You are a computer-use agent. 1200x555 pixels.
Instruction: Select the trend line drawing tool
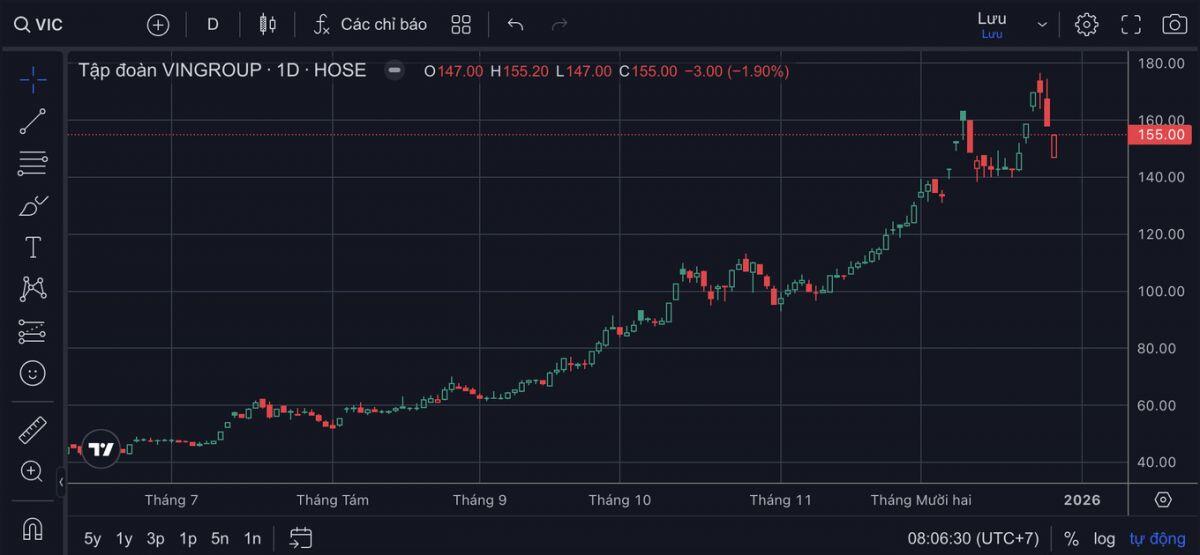click(33, 121)
